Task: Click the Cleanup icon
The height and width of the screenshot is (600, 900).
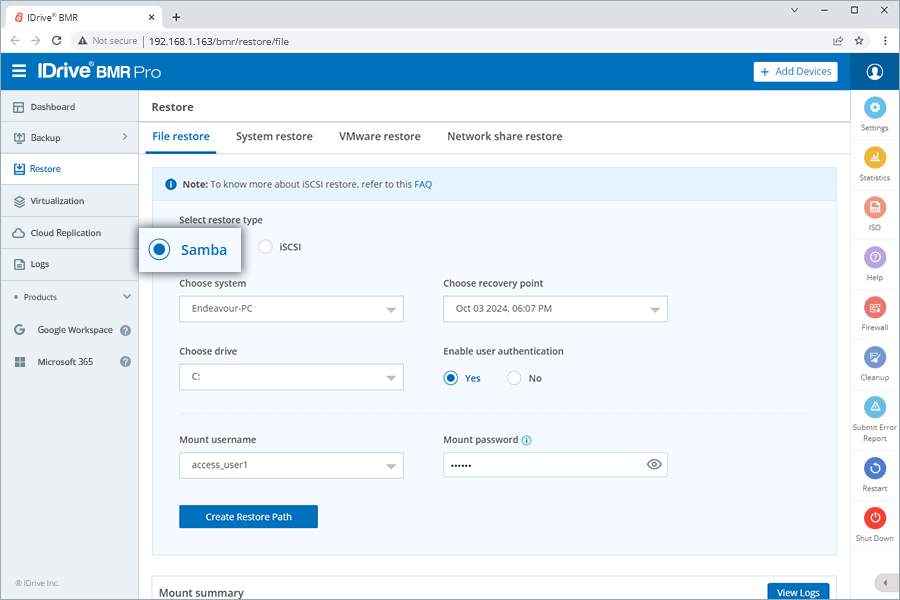Action: pos(874,358)
